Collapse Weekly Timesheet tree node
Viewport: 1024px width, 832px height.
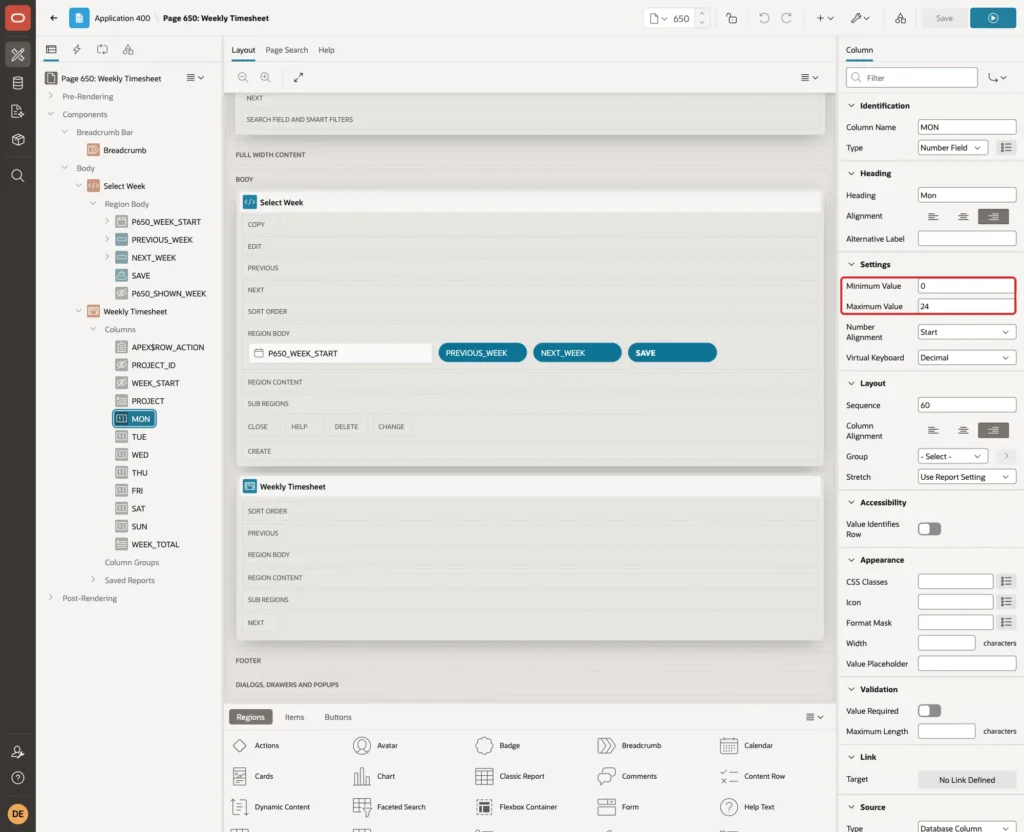coord(79,312)
